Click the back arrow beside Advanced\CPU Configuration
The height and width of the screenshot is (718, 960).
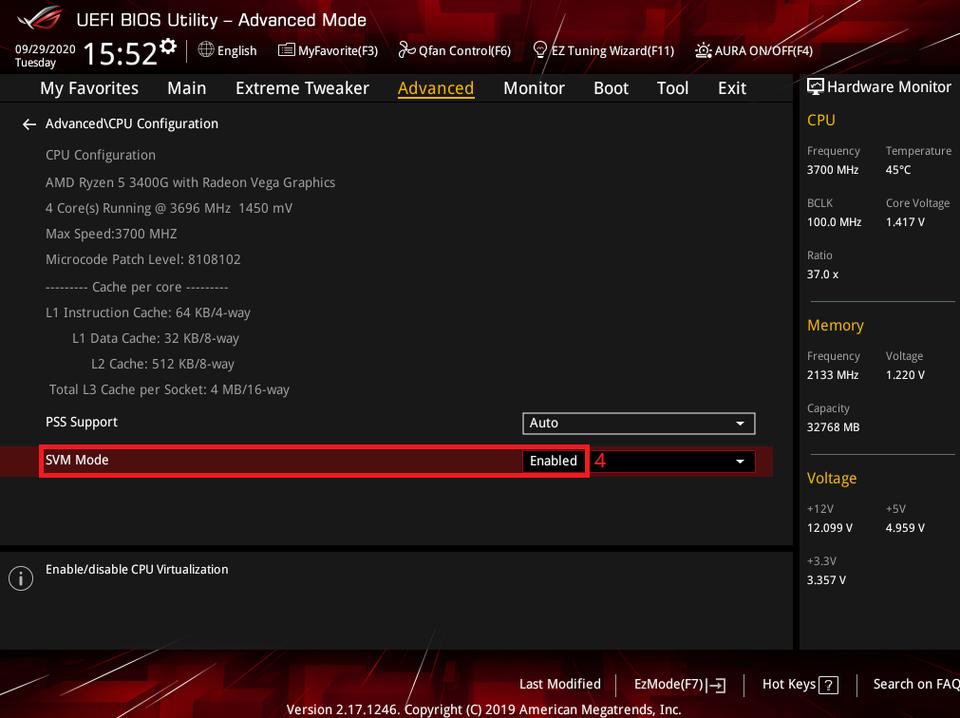click(x=29, y=124)
